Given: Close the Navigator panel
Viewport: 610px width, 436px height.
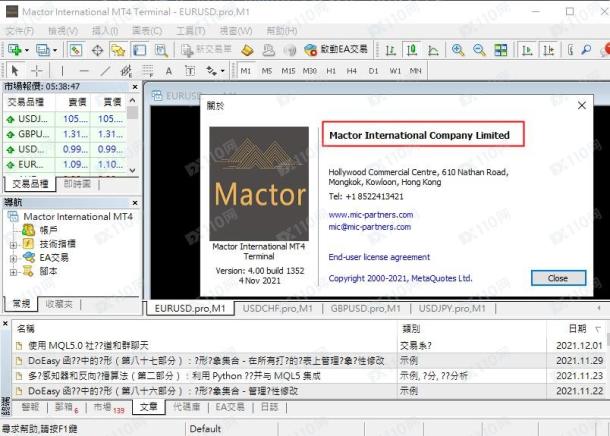Looking at the screenshot, I should [135, 203].
